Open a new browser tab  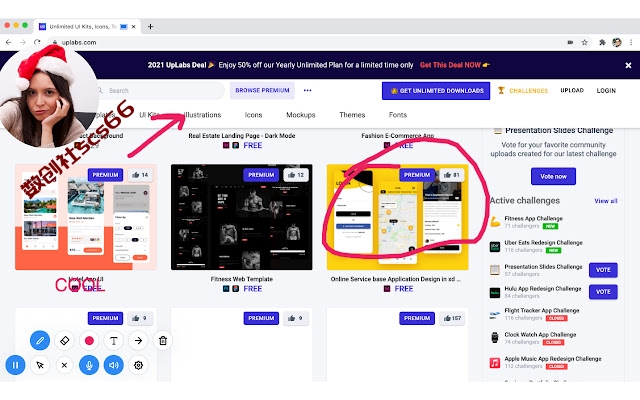tap(150, 27)
